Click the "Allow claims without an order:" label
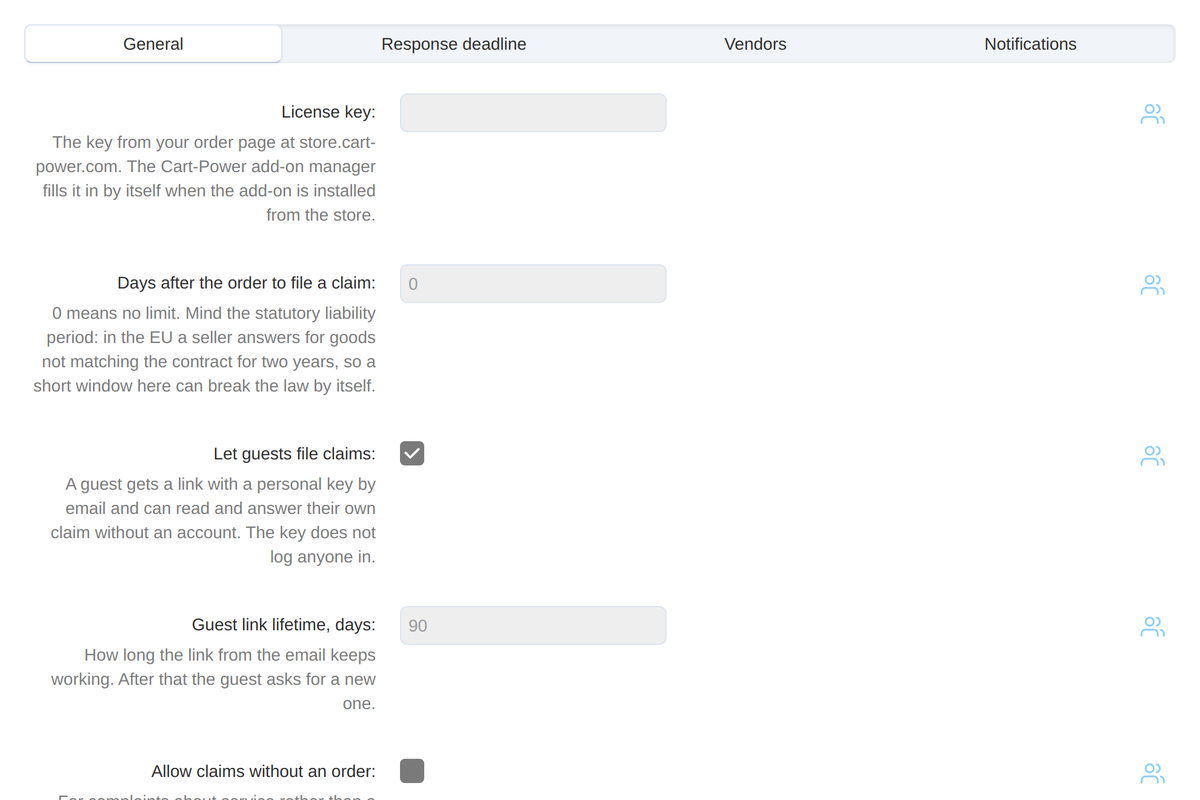 pyautogui.click(x=264, y=771)
